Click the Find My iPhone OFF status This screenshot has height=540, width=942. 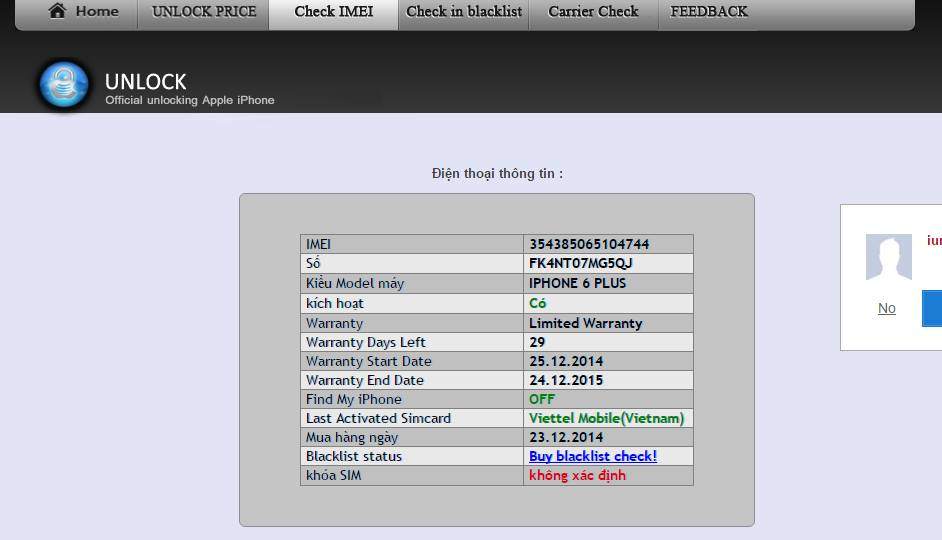pos(541,399)
